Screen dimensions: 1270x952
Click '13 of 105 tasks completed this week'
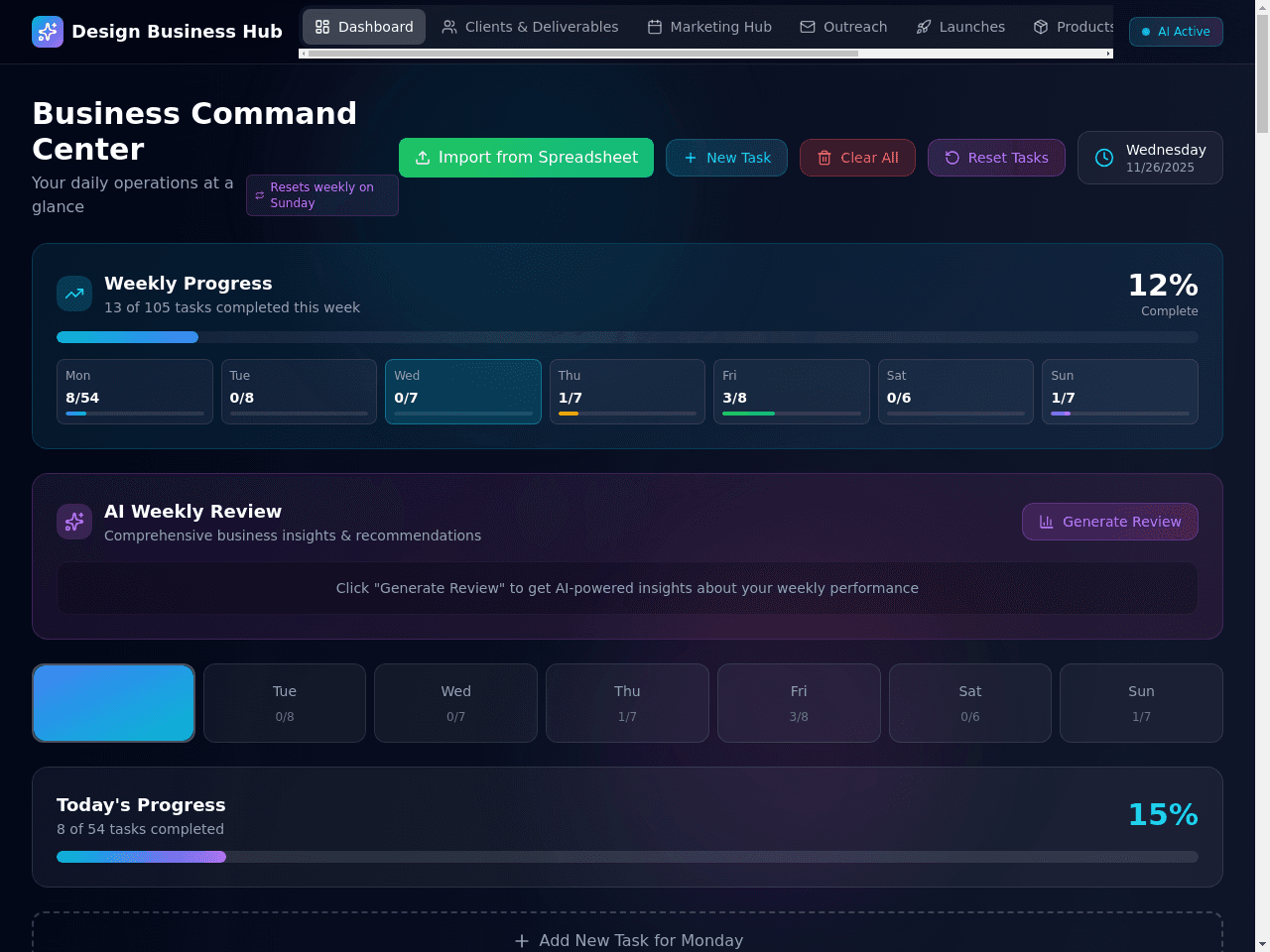click(232, 307)
